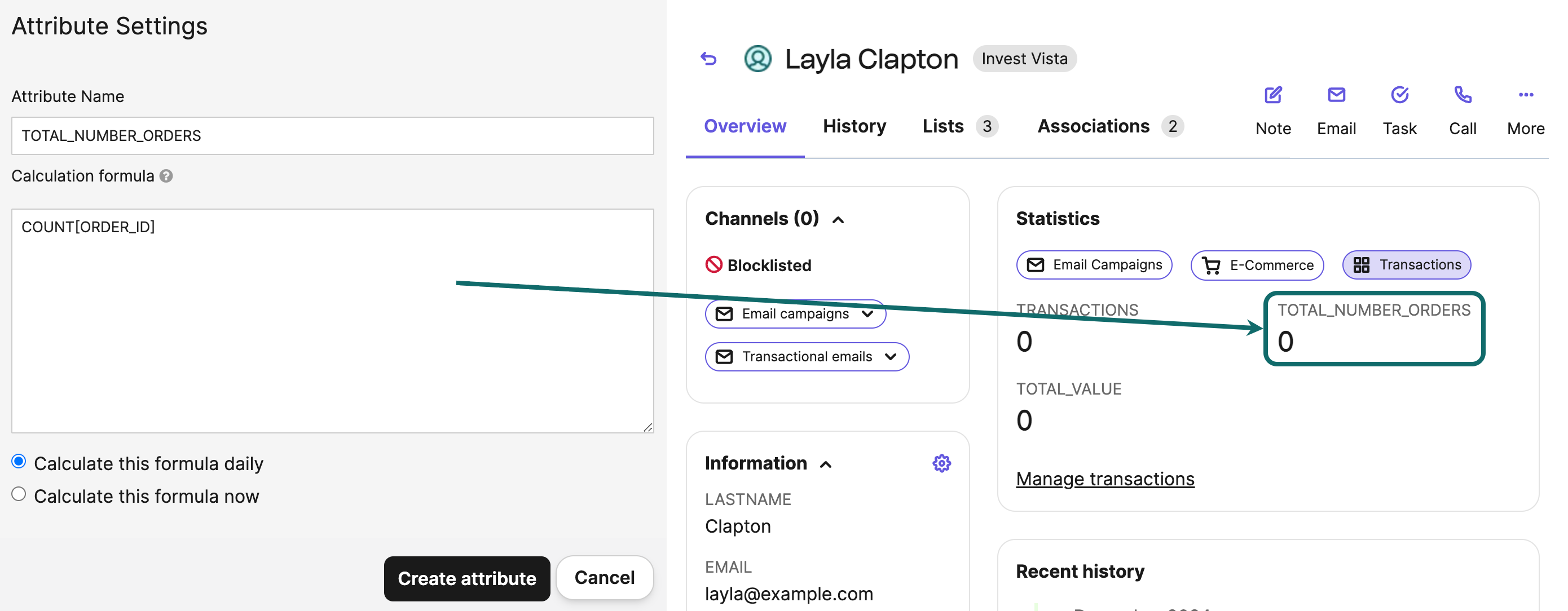1568x611 pixels.
Task: Select Calculate this formula daily
Action: [x=19, y=461]
